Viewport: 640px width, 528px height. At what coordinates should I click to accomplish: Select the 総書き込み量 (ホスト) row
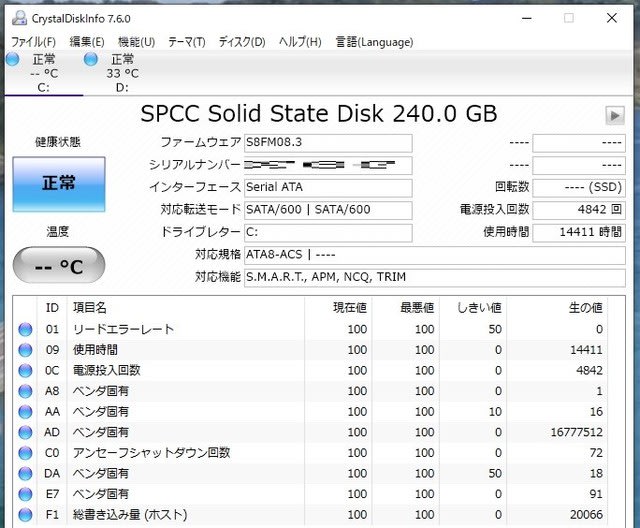[312, 515]
